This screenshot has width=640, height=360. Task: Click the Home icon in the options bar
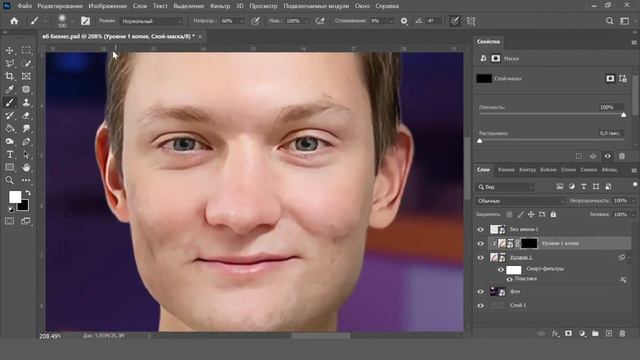pos(14,21)
